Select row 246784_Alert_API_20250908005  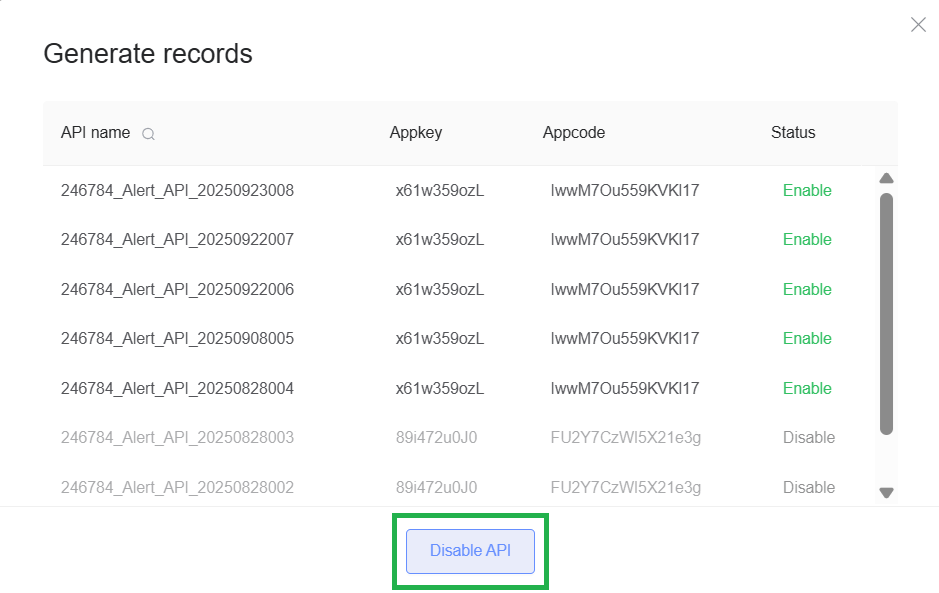coord(177,338)
